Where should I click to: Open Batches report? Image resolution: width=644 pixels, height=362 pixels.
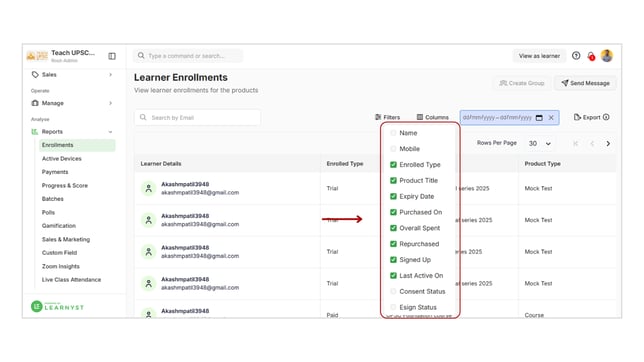pos(53,199)
